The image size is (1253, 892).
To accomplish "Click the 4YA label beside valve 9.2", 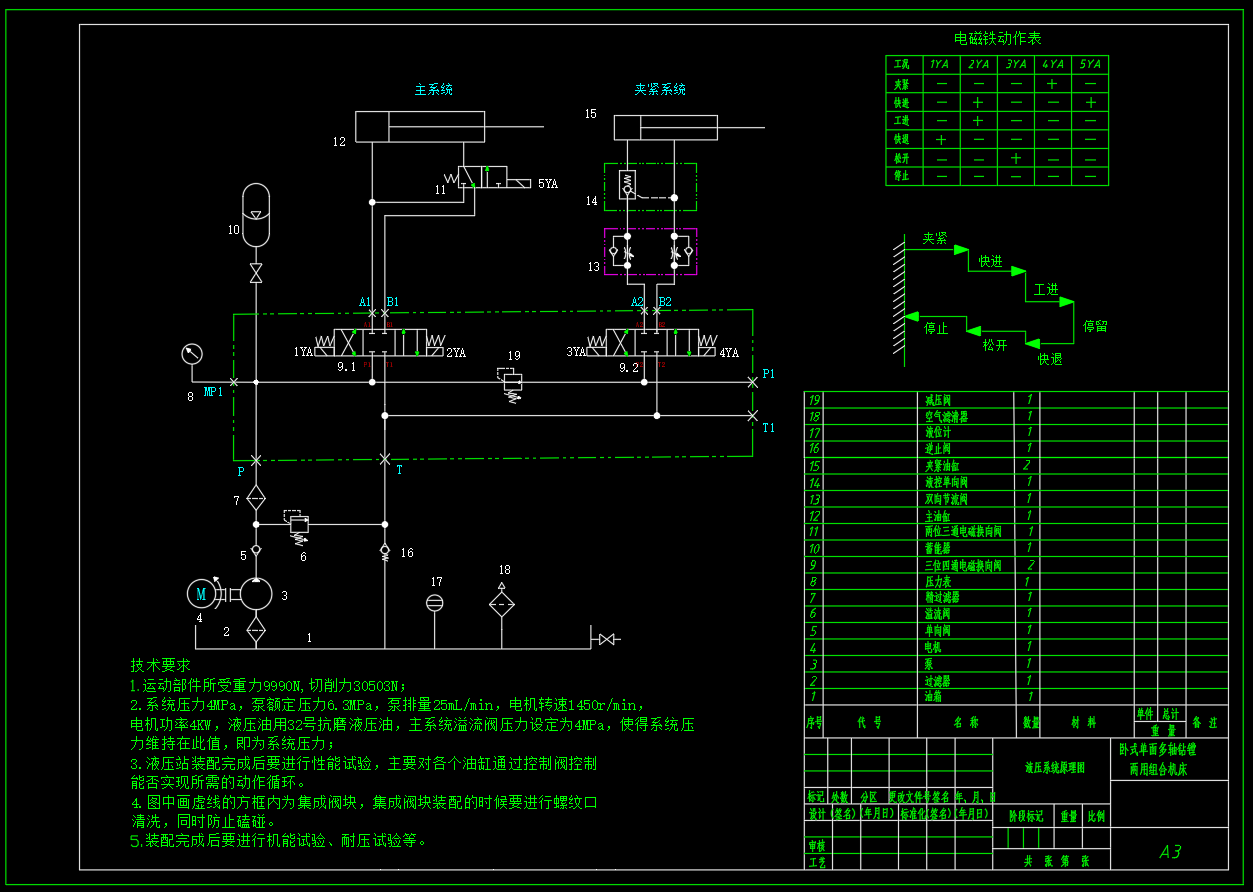I will coord(729,352).
